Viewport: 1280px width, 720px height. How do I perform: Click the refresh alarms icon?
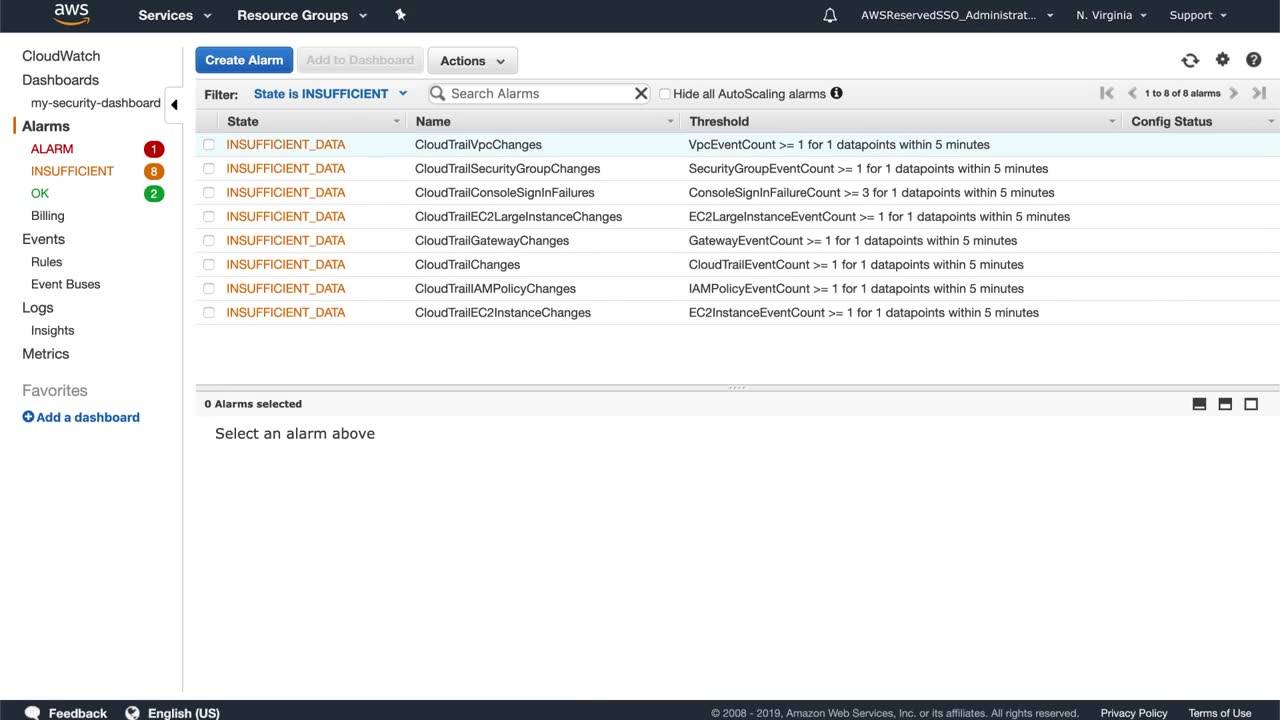coord(1190,61)
